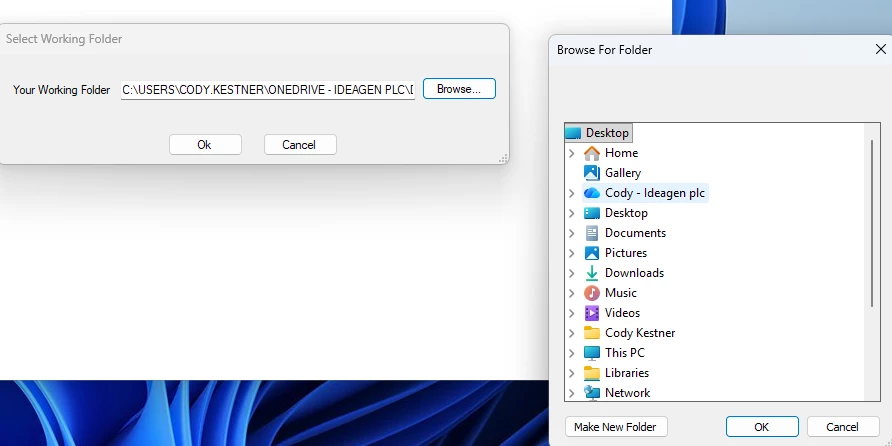
Task: Select the root Desktop label at top
Action: pyautogui.click(x=607, y=133)
